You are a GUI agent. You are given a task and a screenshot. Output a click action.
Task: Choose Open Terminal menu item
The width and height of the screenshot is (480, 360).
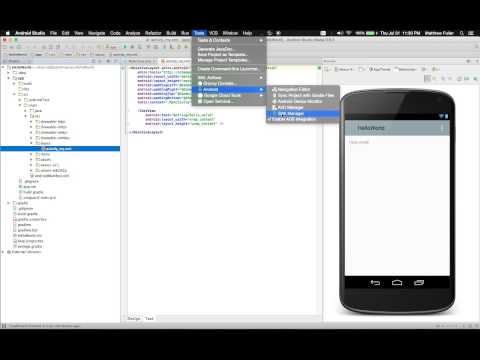pyautogui.click(x=229, y=101)
